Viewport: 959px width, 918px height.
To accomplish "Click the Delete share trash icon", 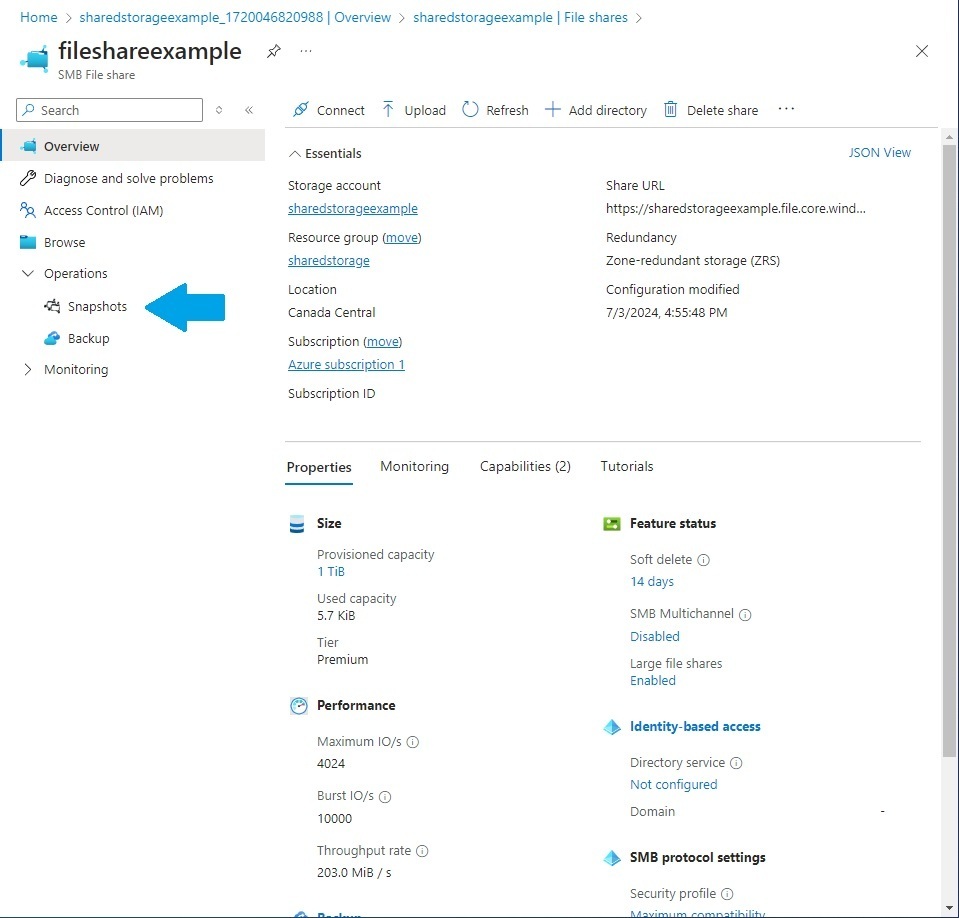I will 670,109.
